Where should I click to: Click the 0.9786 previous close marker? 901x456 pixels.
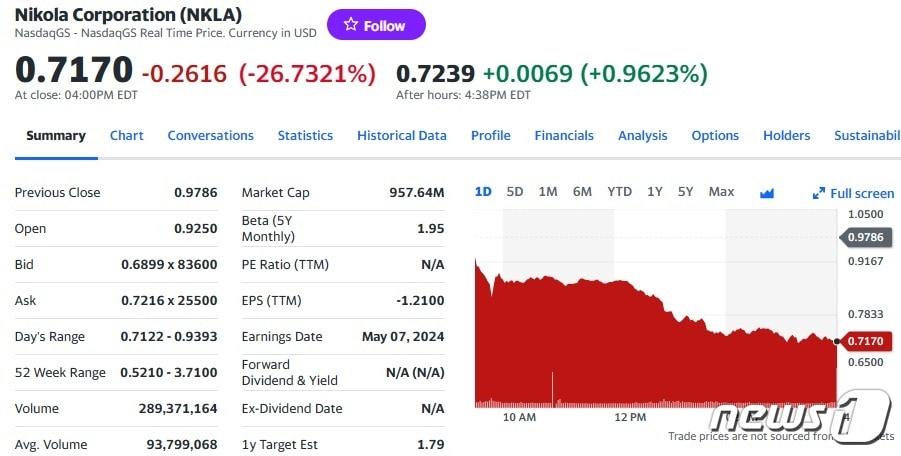pyautogui.click(x=864, y=237)
